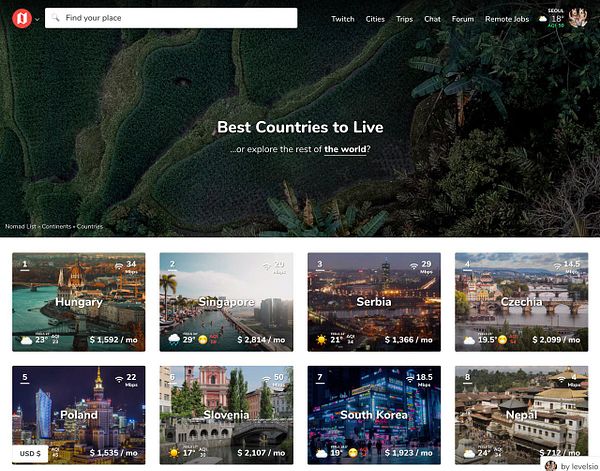Click the Seoul weather cloud icon

pyautogui.click(x=543, y=18)
